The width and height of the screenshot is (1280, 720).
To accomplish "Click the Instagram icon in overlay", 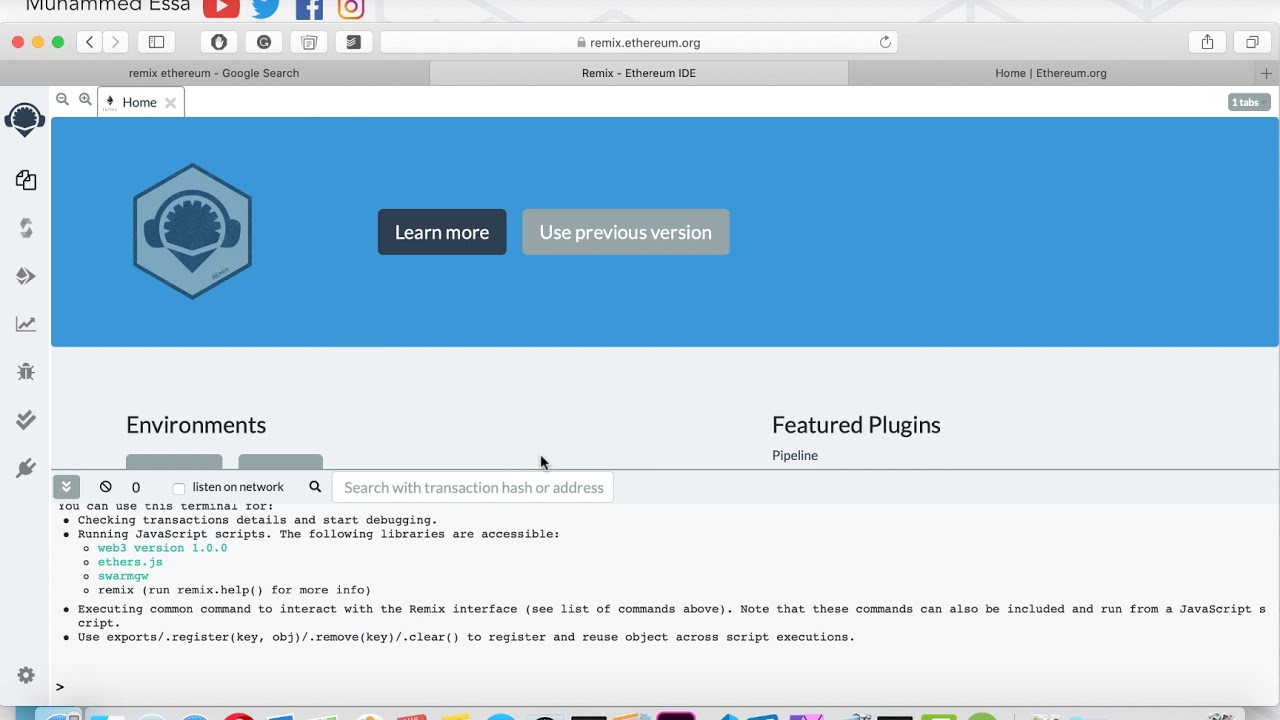I will (351, 9).
